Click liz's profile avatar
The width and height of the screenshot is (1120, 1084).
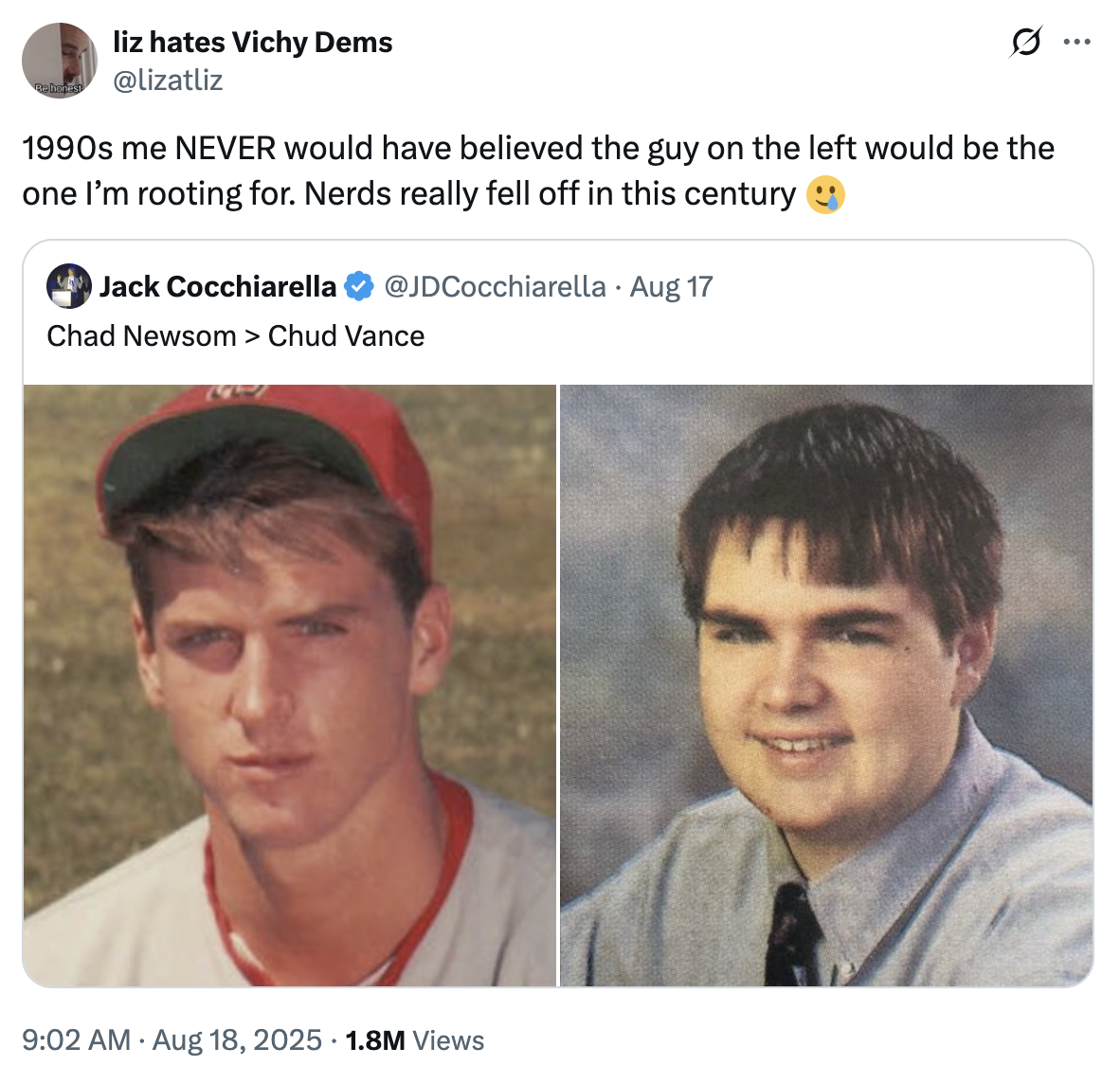click(60, 60)
